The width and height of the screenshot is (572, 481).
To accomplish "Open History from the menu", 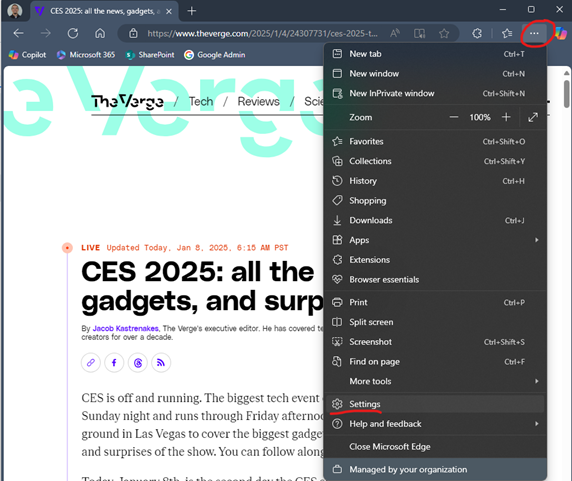I will click(435, 181).
